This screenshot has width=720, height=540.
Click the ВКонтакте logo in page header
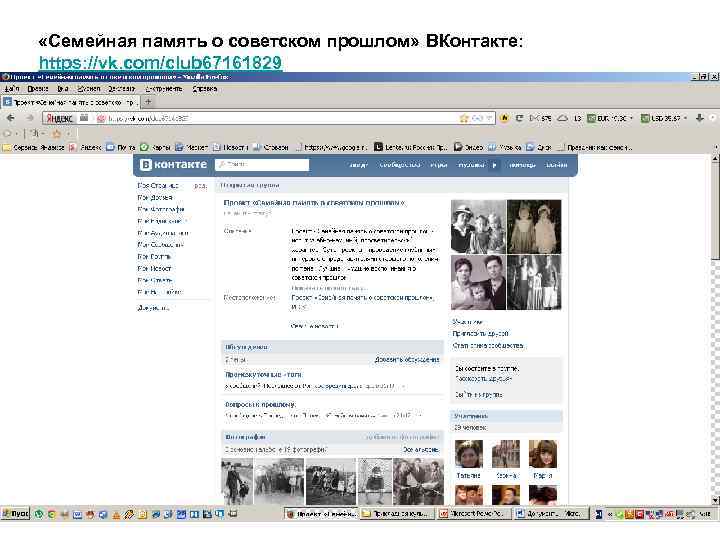(x=174, y=164)
